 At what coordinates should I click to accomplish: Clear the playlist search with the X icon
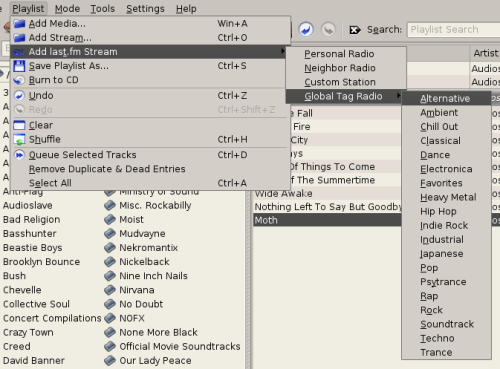point(355,30)
